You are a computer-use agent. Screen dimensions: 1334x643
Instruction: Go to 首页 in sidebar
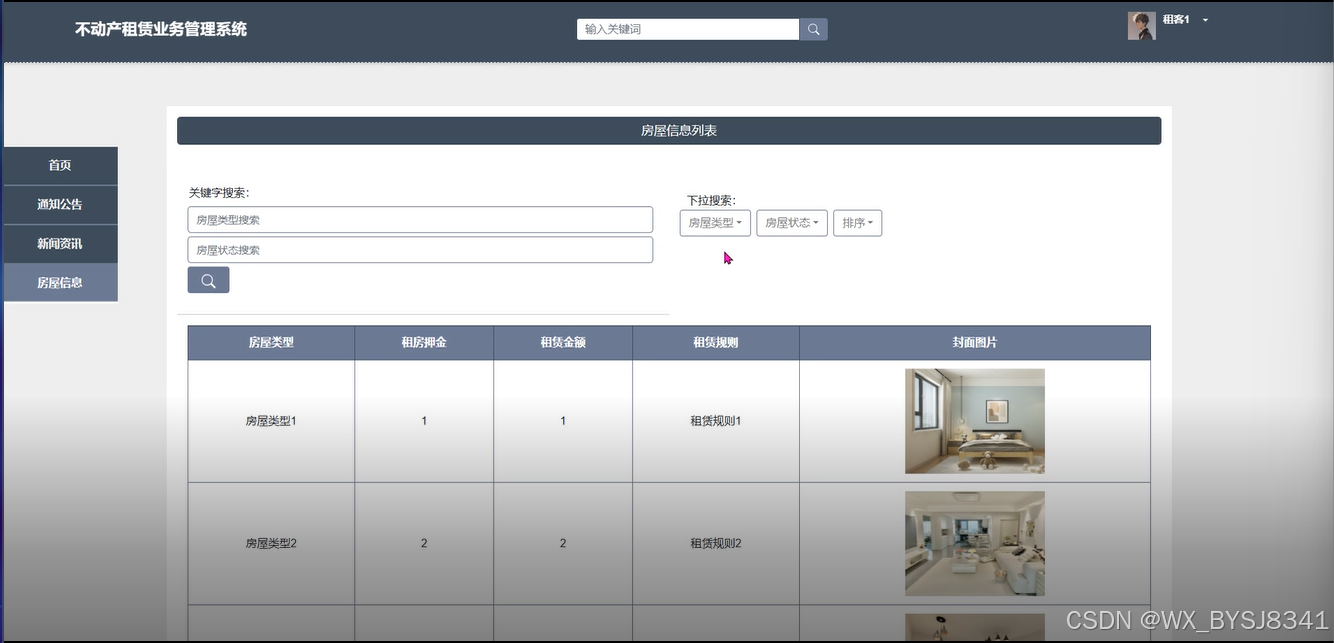pos(60,166)
